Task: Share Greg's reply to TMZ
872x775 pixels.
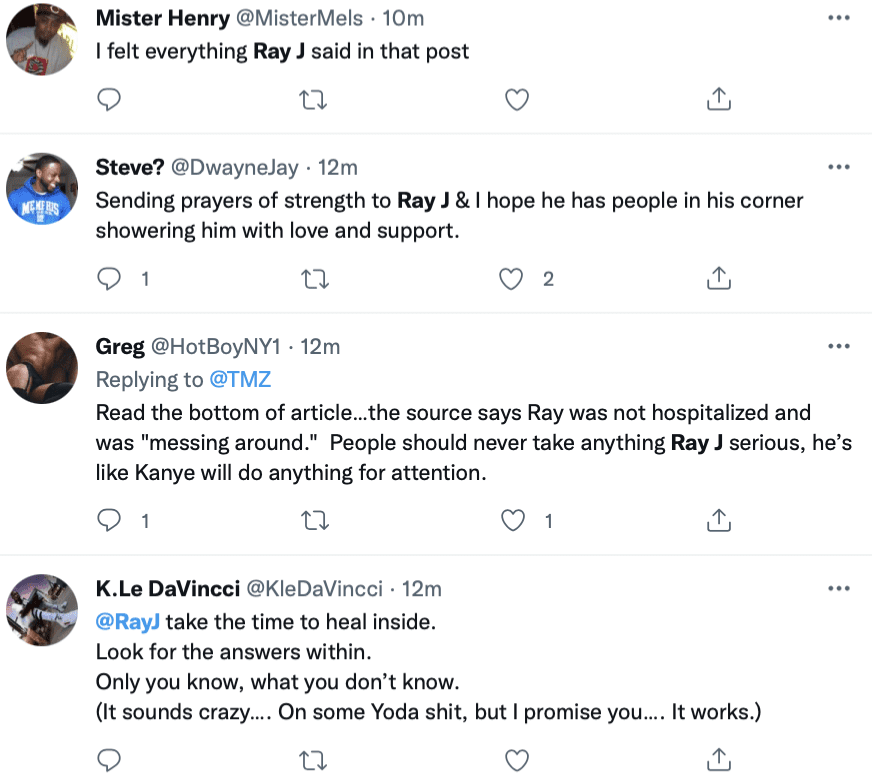Action: click(x=719, y=521)
